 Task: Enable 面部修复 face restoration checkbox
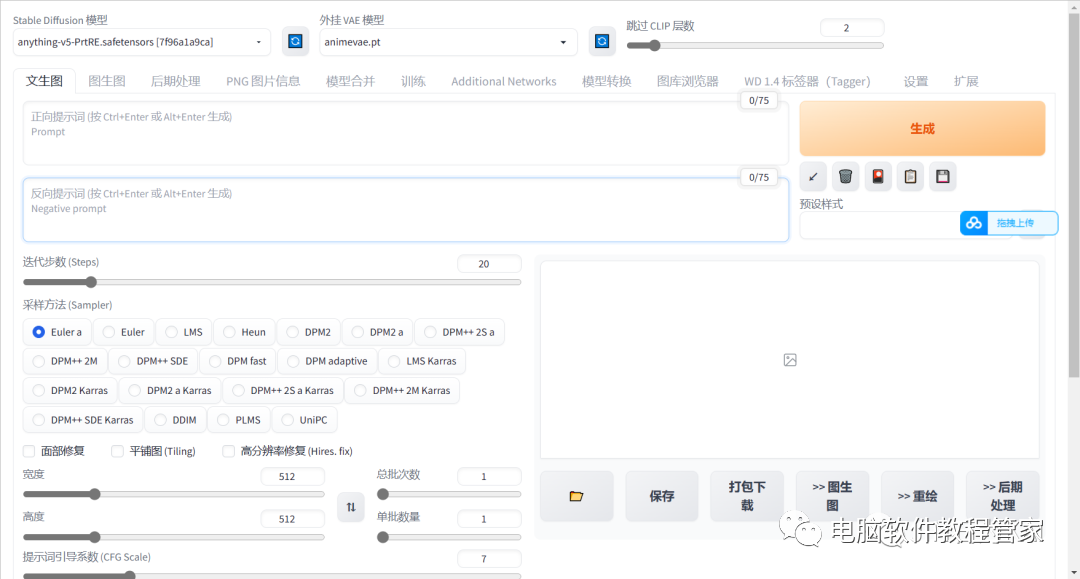point(29,451)
